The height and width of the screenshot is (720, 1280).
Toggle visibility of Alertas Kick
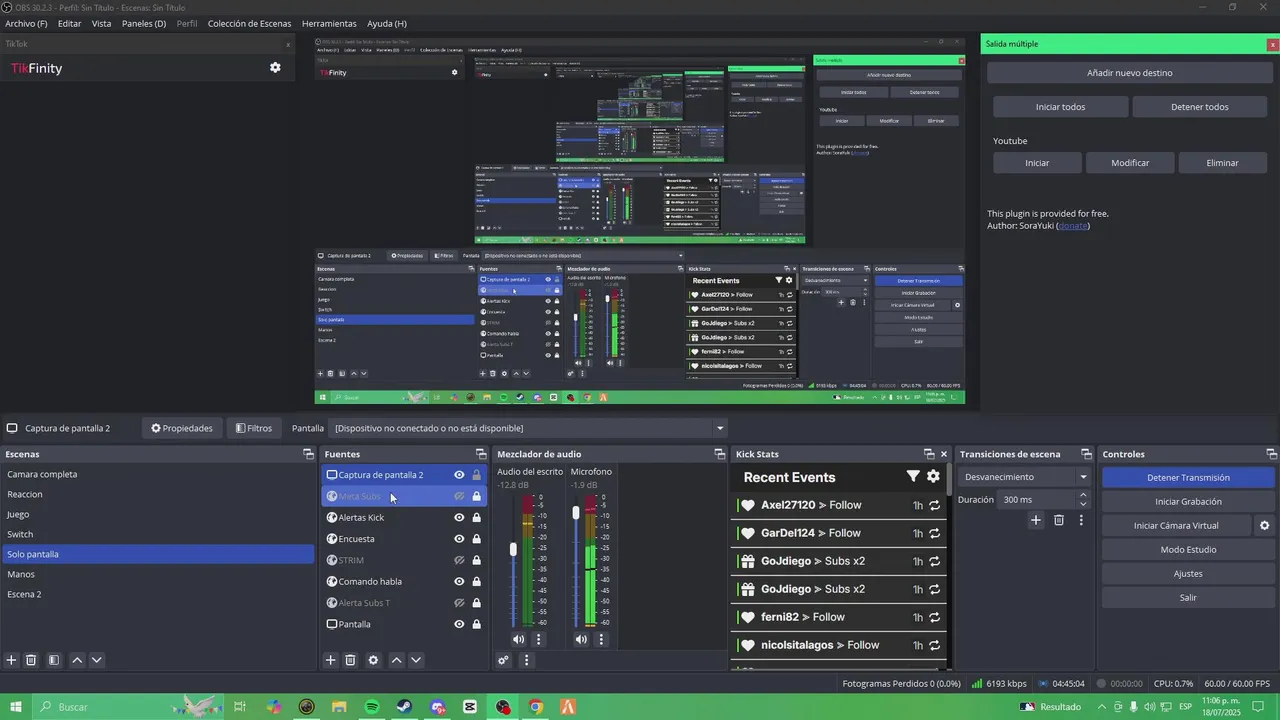coord(459,518)
